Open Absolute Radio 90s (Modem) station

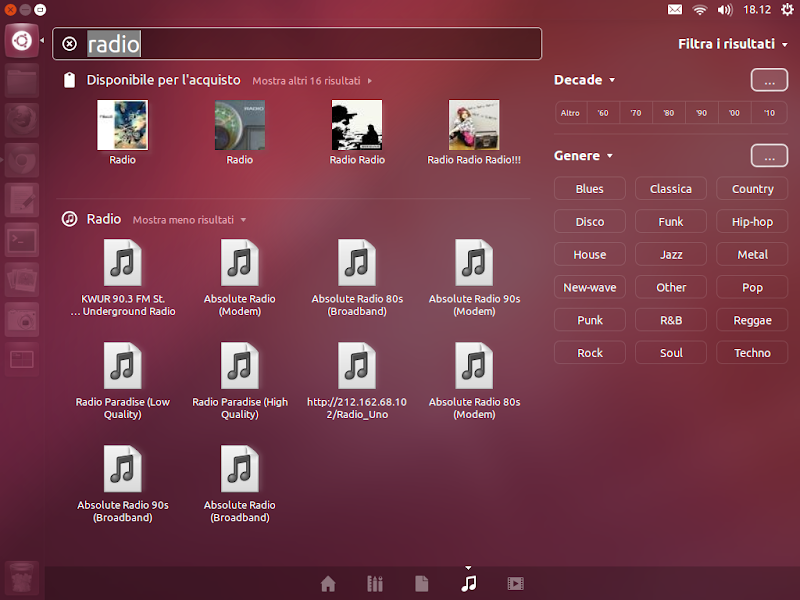(474, 278)
